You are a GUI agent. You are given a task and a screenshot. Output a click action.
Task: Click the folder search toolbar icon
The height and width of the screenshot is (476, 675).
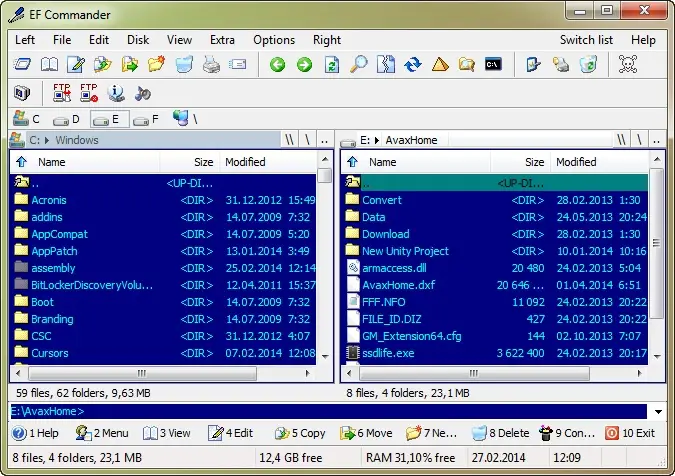coord(467,65)
